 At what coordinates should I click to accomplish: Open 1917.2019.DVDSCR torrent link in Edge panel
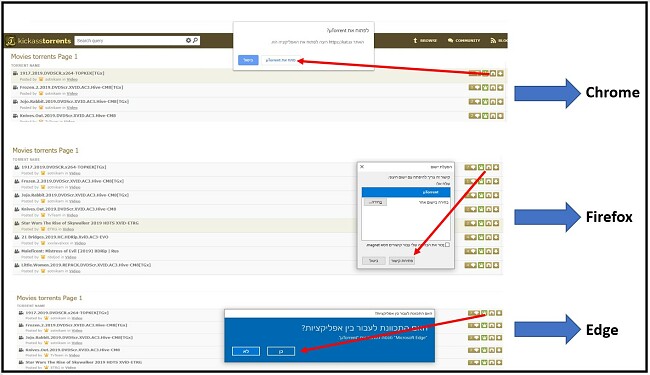tap(67, 313)
